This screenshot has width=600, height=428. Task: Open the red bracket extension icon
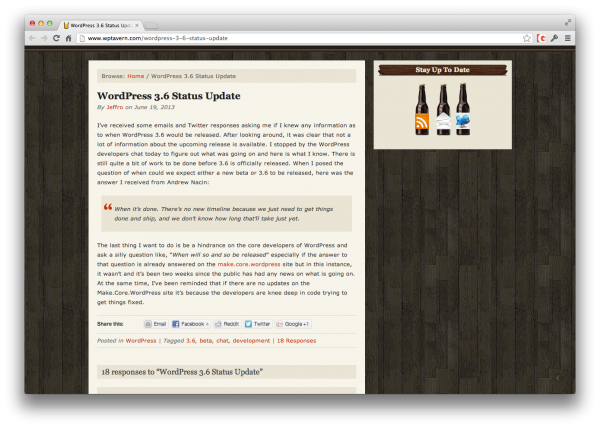click(541, 38)
